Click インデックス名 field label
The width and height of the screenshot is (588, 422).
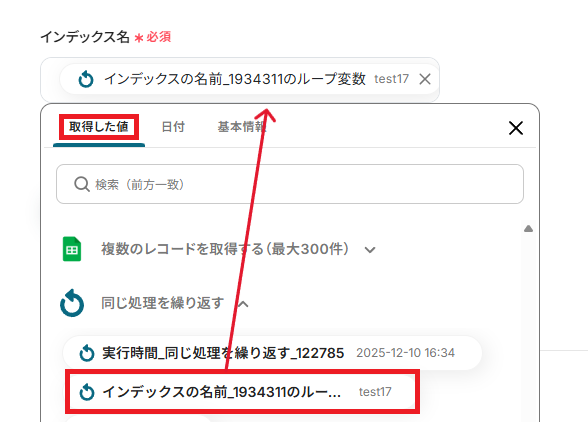(85, 37)
